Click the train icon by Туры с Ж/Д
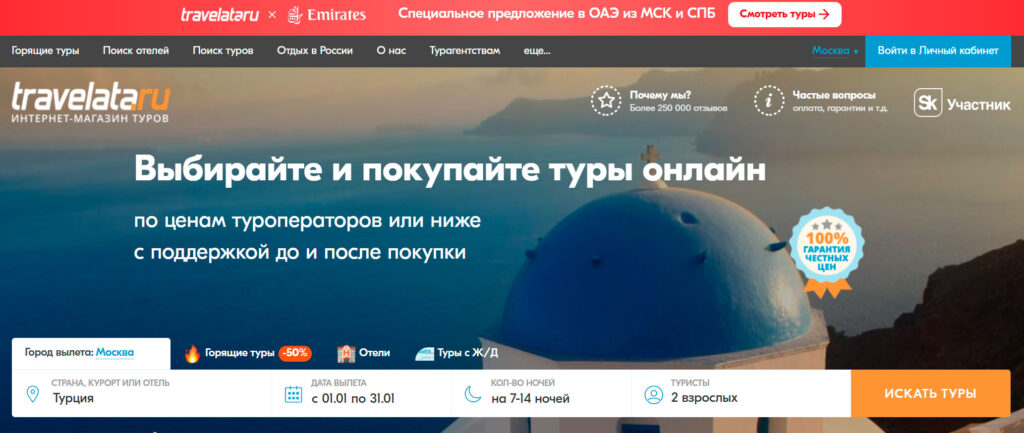This screenshot has height=433, width=1024. click(424, 353)
